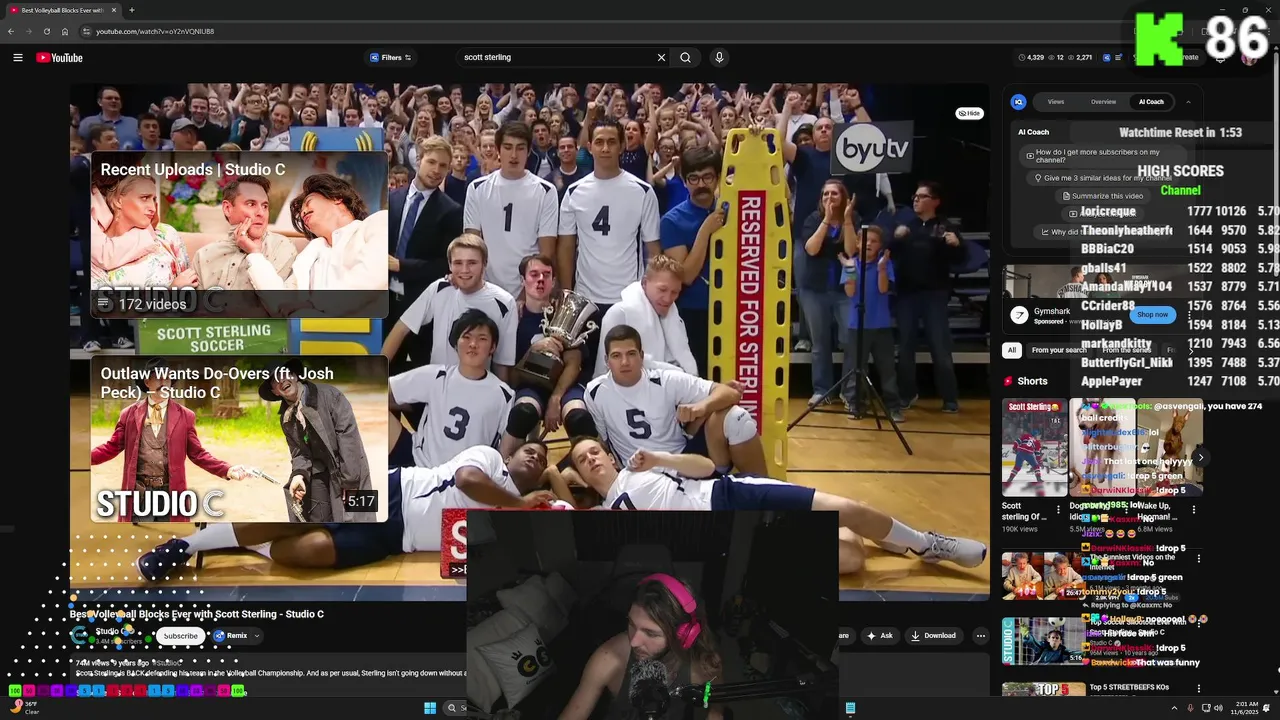
Task: Open the 'Recent Uploads | Studio C' playlist card
Action: pos(239,234)
